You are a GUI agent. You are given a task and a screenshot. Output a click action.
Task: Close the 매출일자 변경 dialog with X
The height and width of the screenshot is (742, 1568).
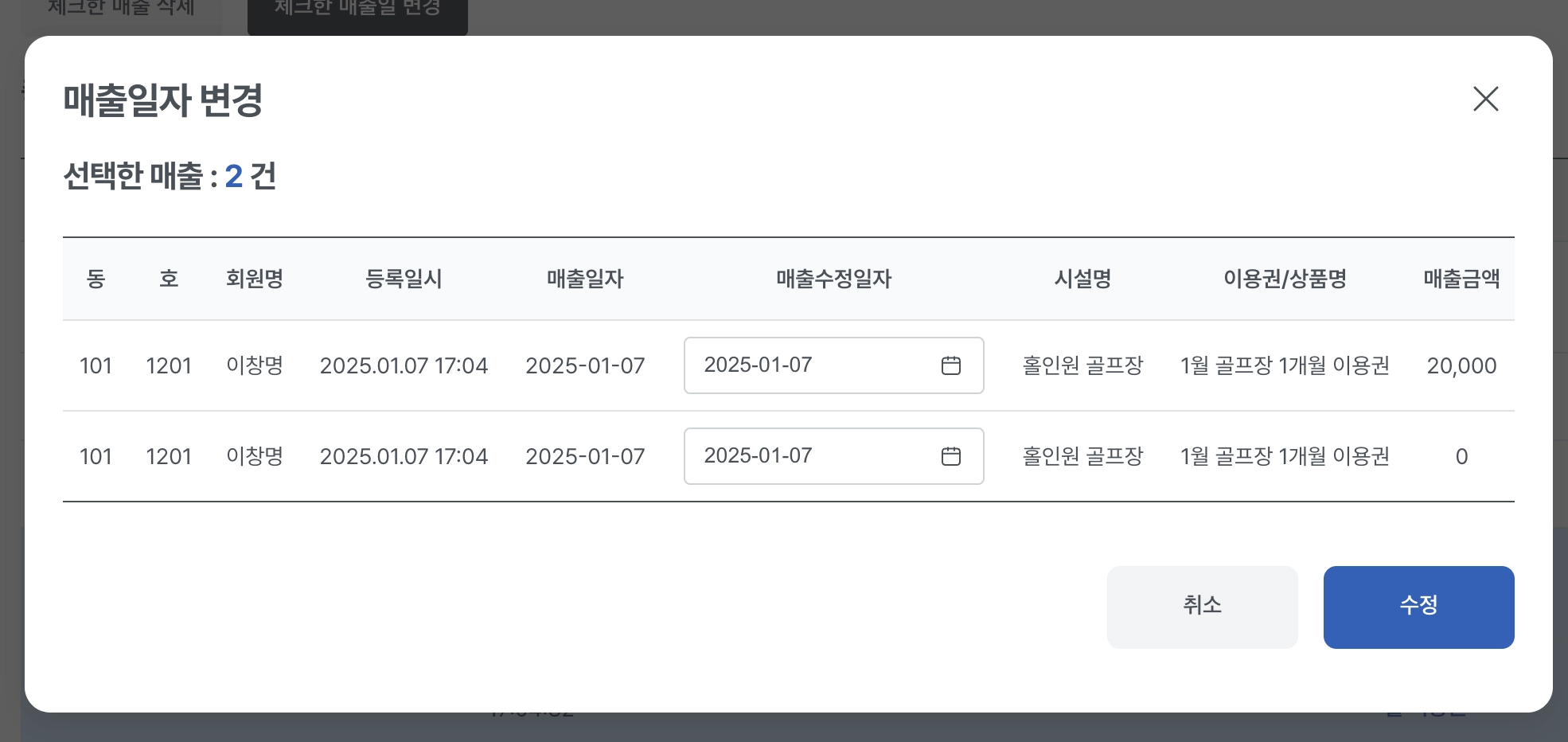1485,100
